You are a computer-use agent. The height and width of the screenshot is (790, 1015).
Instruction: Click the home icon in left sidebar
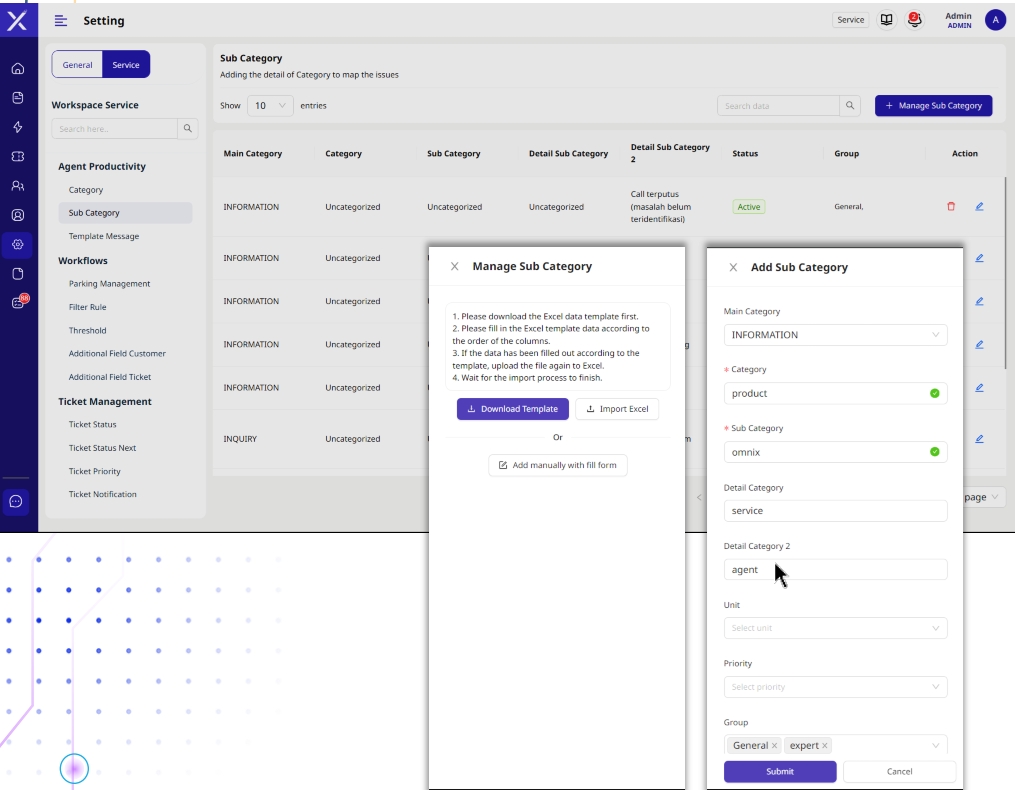(17, 69)
